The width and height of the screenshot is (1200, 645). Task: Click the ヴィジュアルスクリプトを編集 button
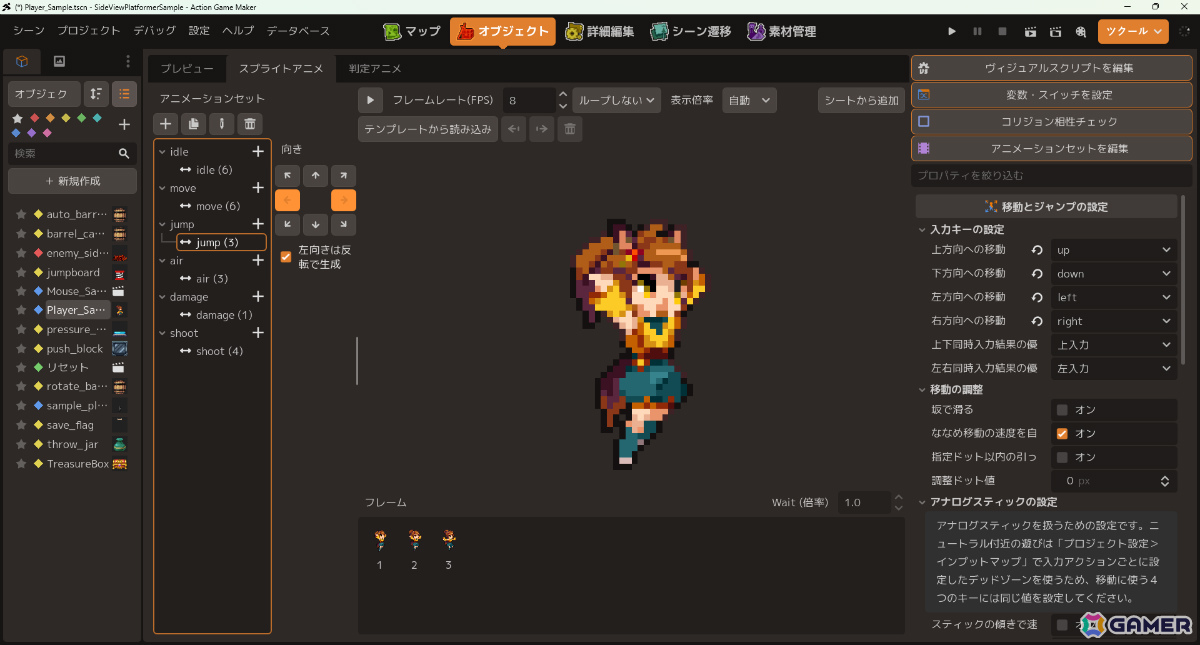pyautogui.click(x=1052, y=68)
